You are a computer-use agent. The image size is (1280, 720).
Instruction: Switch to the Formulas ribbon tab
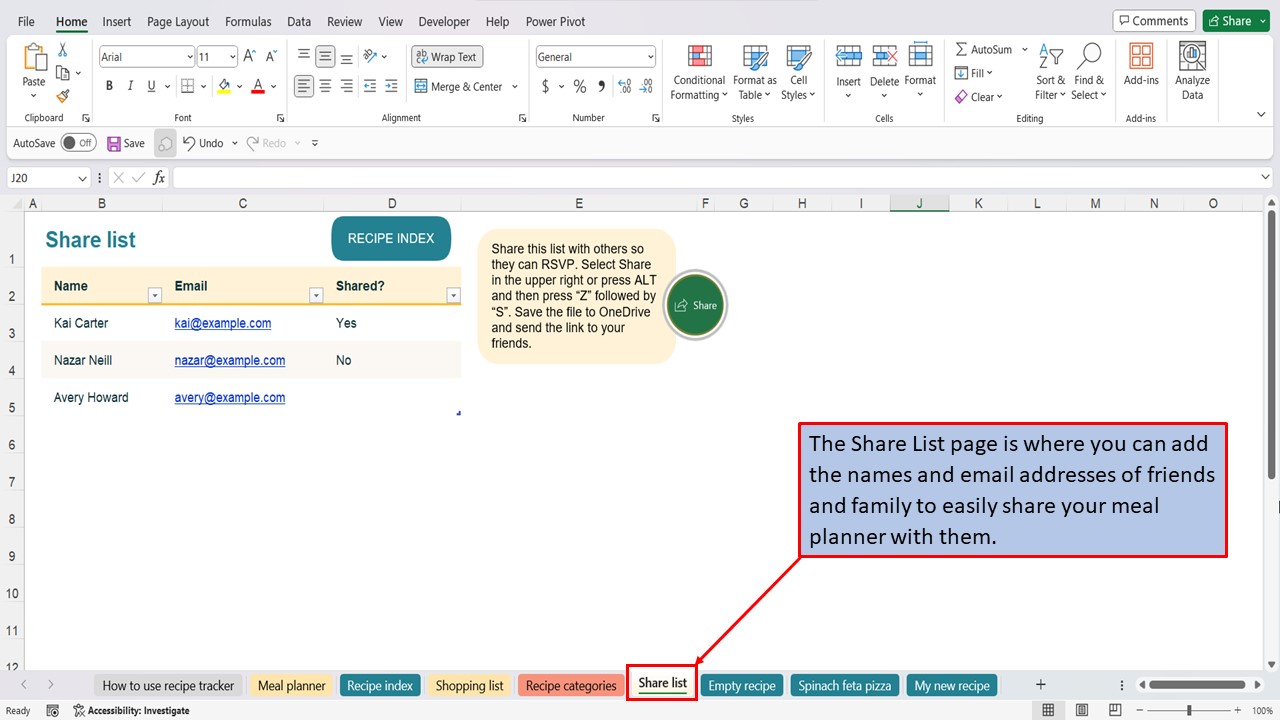(x=248, y=21)
